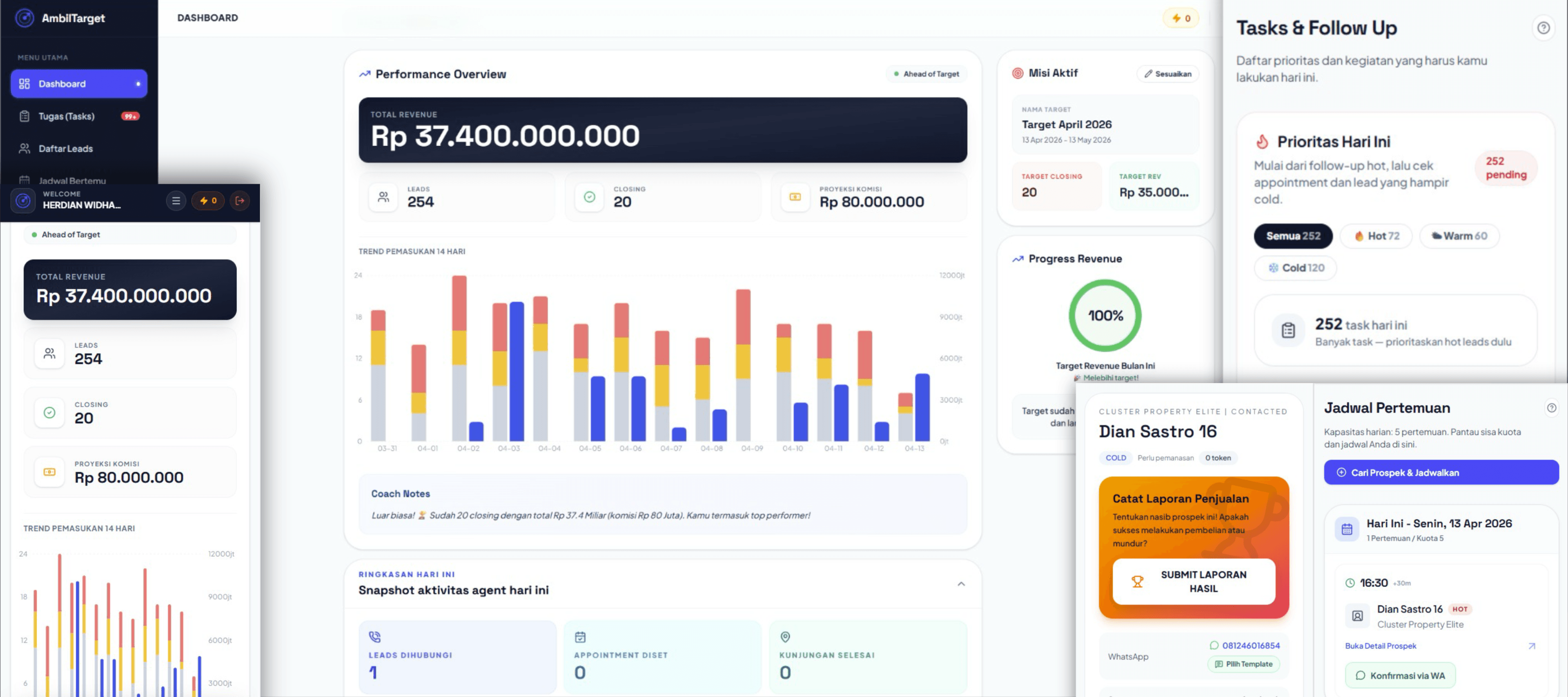Click the Leads people icon in desktop overview
The height and width of the screenshot is (697, 1568).
(383, 197)
